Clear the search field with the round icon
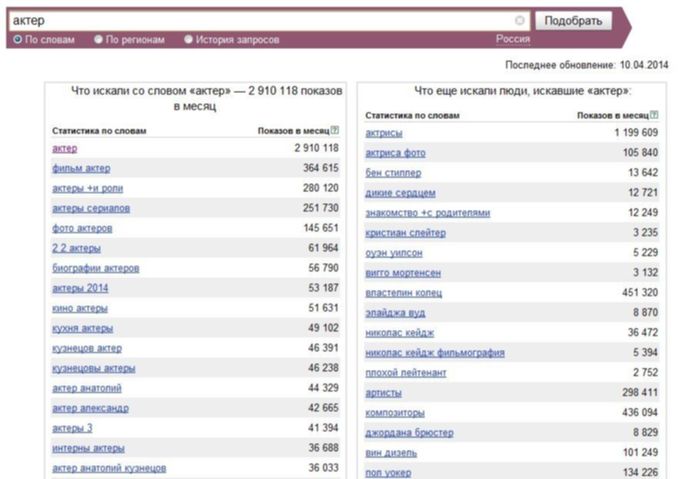 (520, 20)
